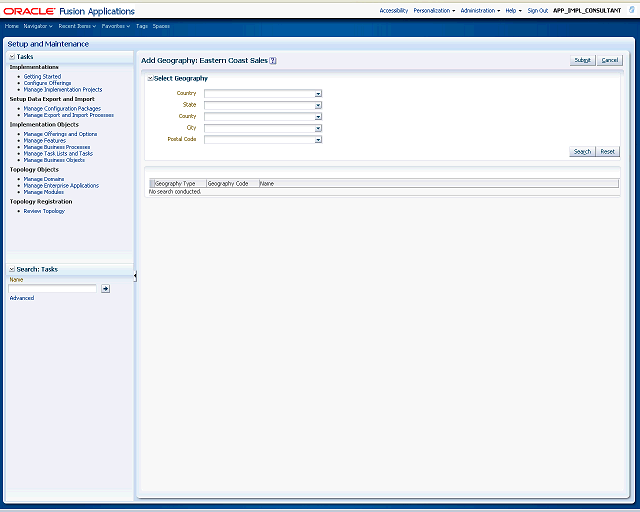Collapse the Select Geography section
640x512 pixels.
point(150,78)
